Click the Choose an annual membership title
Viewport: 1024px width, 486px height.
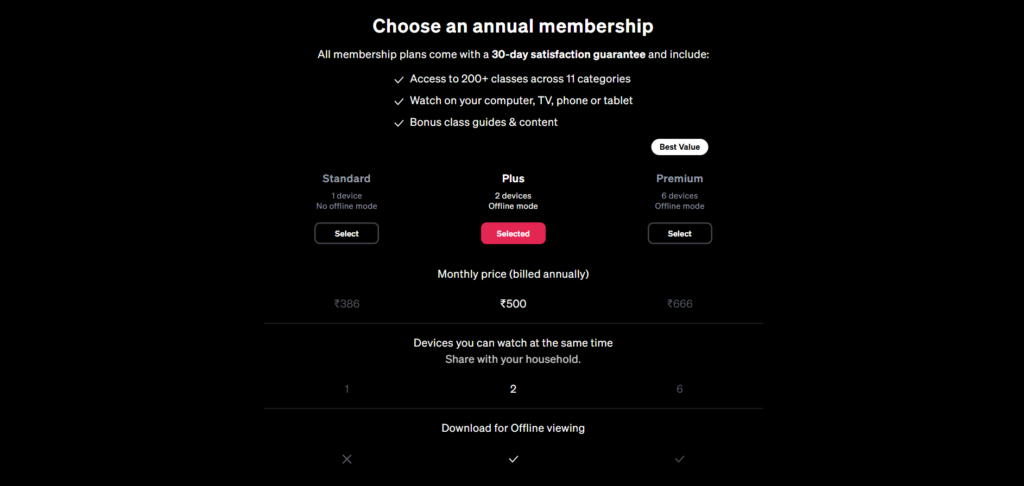click(513, 26)
